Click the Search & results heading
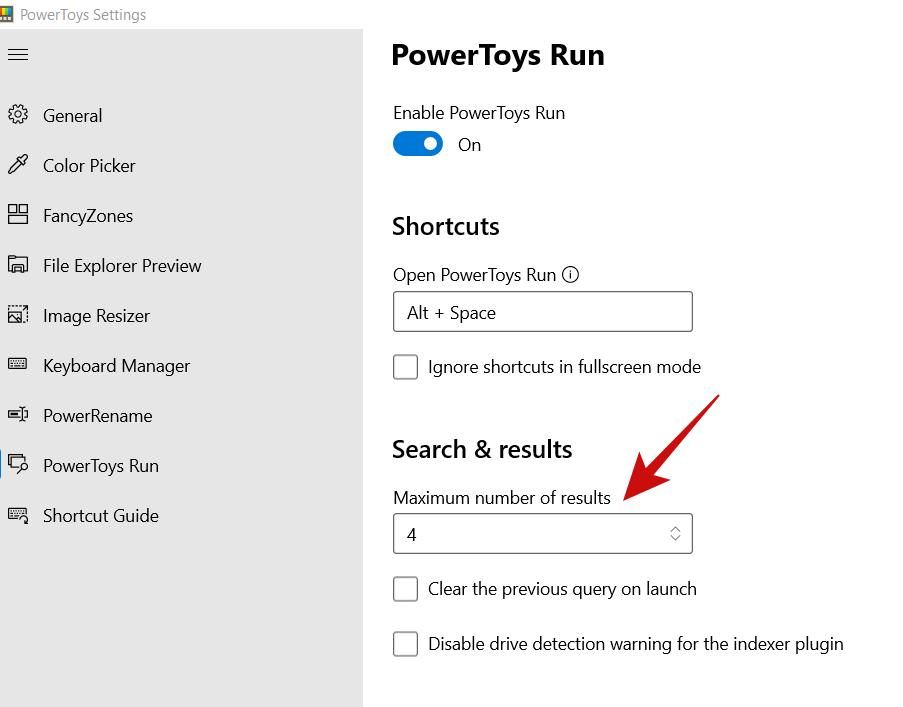The height and width of the screenshot is (707, 903). pyautogui.click(x=482, y=449)
